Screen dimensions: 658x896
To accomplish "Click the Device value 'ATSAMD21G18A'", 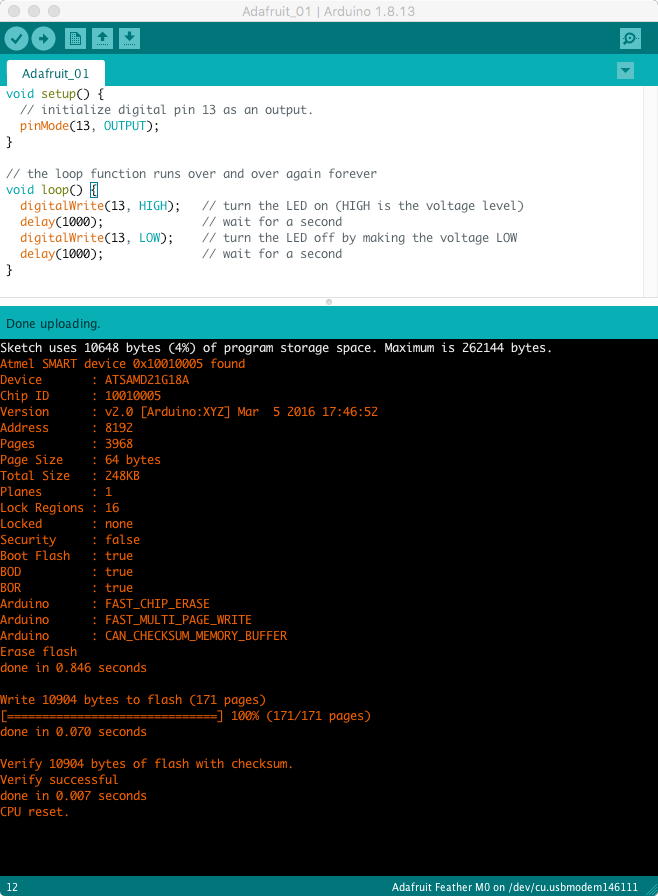I will [147, 379].
